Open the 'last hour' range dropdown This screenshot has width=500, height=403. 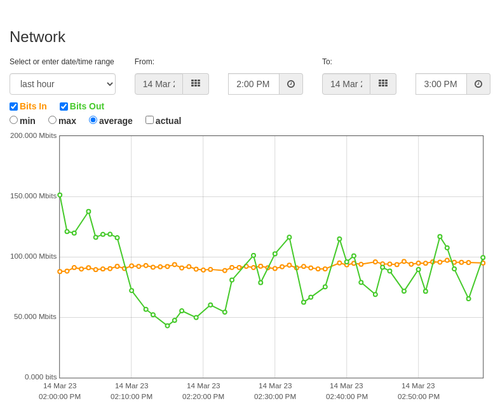pos(63,84)
